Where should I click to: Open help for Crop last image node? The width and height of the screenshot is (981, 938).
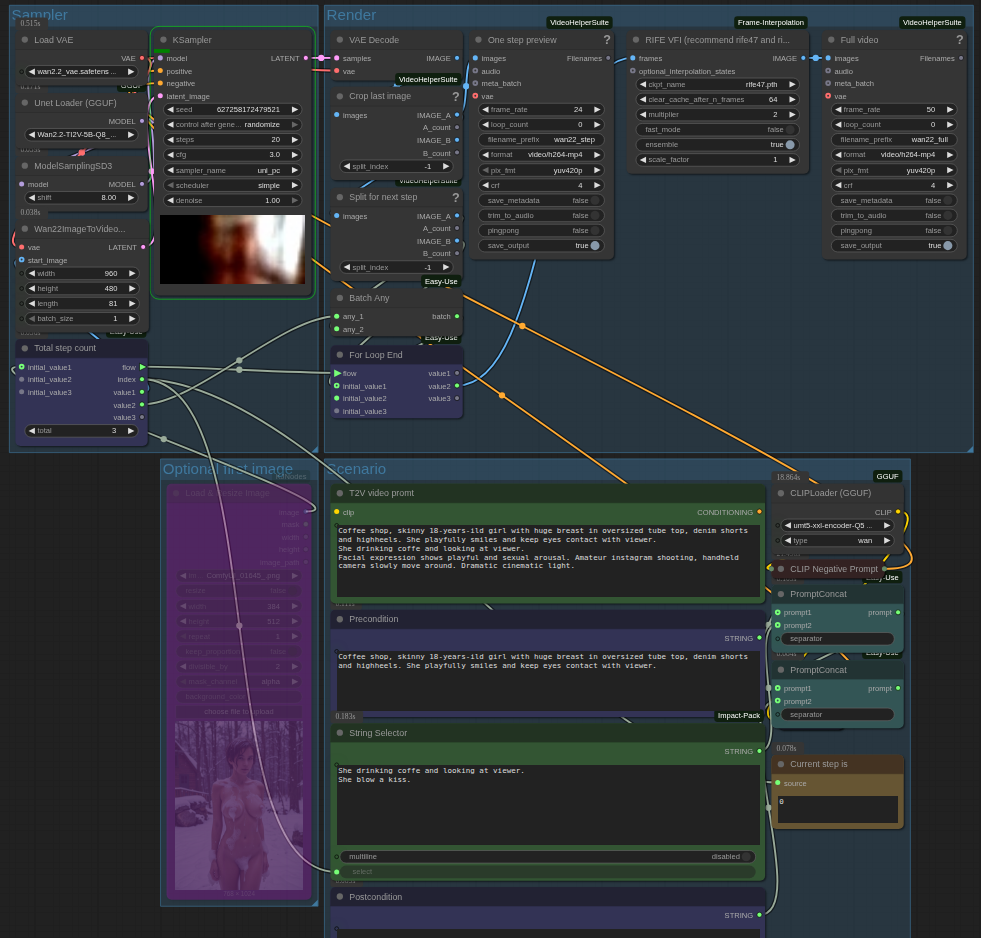[x=455, y=97]
